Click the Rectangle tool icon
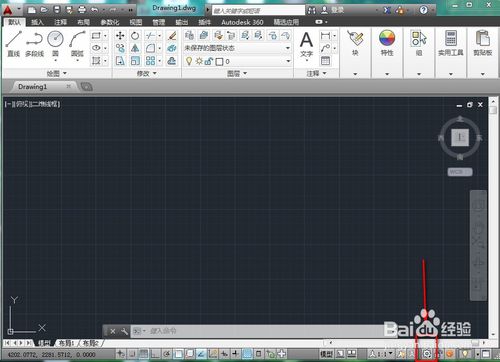This screenshot has height=362, width=500. point(96,36)
